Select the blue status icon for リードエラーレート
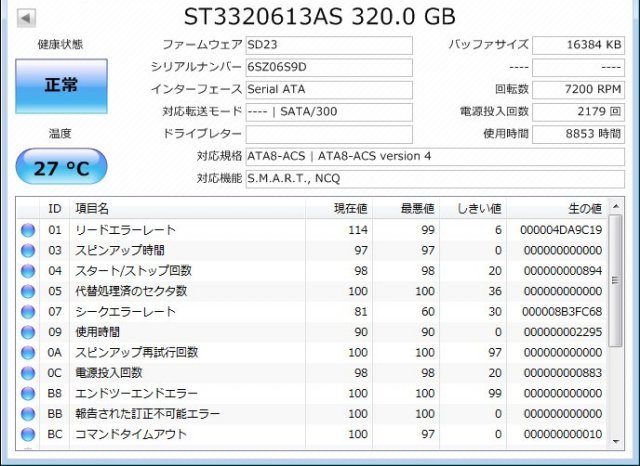 pyautogui.click(x=28, y=230)
